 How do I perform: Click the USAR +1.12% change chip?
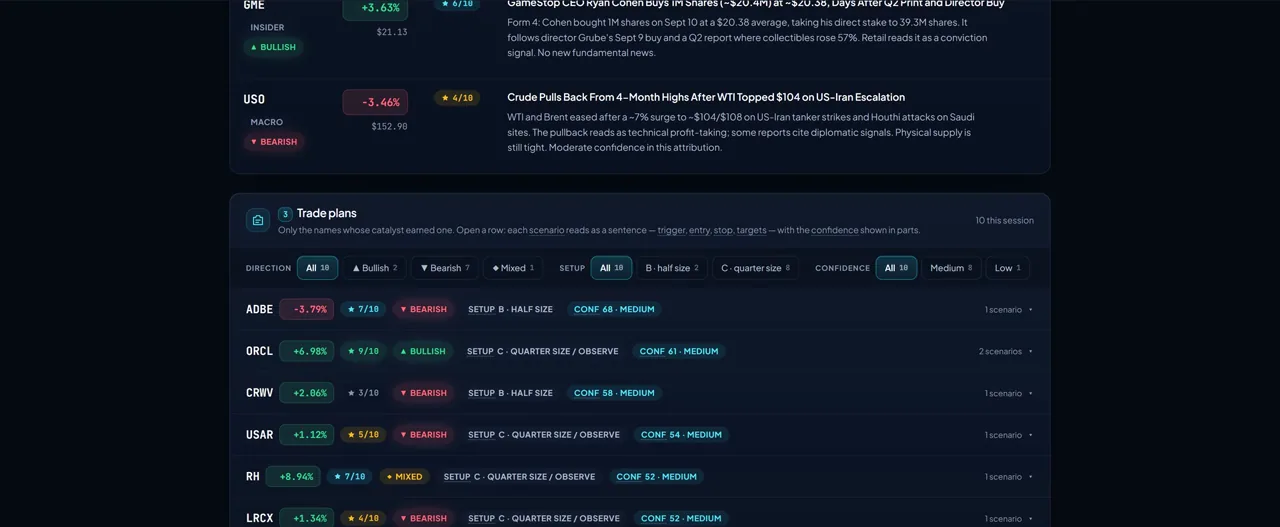(x=307, y=435)
